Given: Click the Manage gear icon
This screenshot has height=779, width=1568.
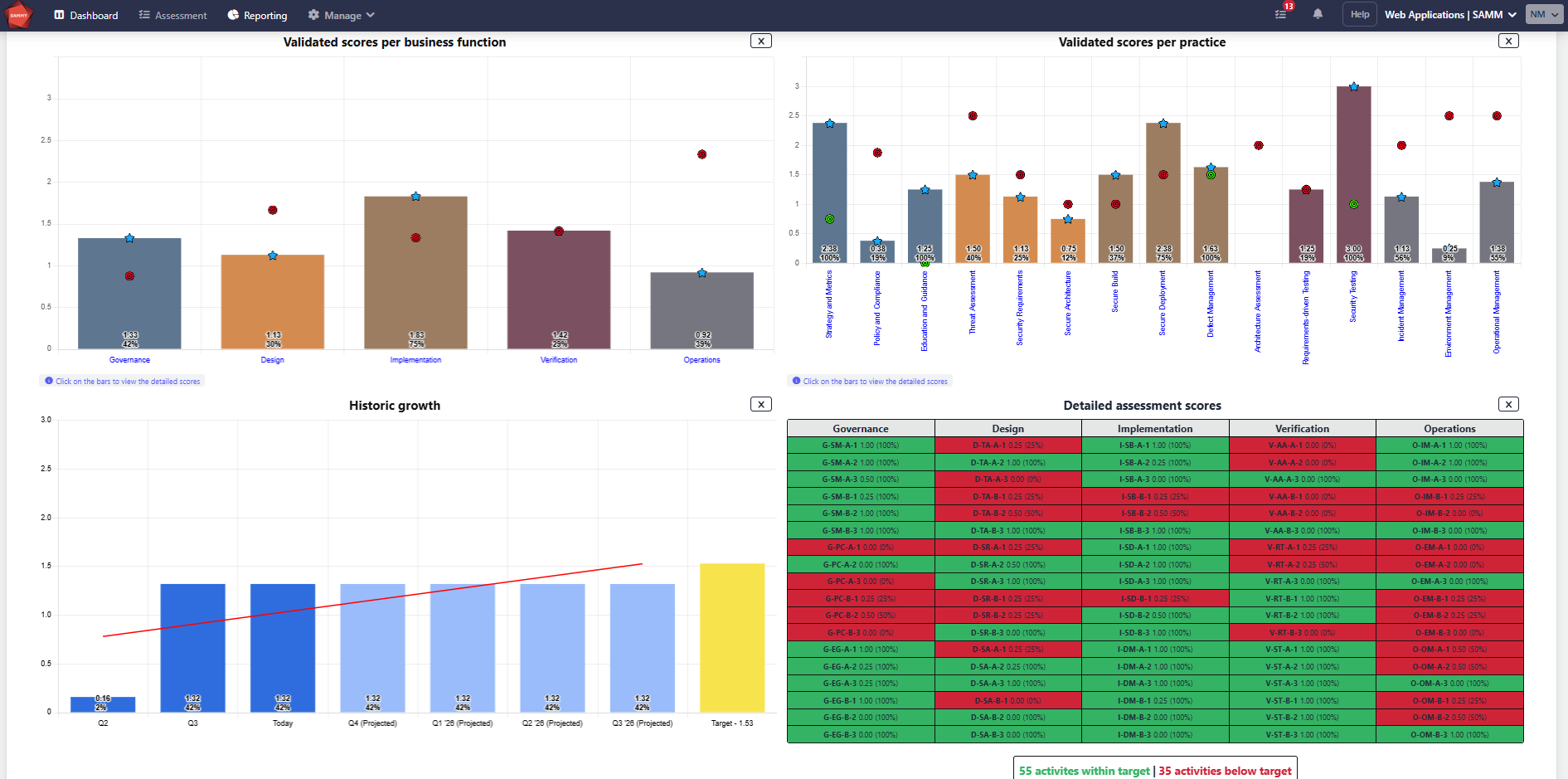Looking at the screenshot, I should click(x=313, y=14).
